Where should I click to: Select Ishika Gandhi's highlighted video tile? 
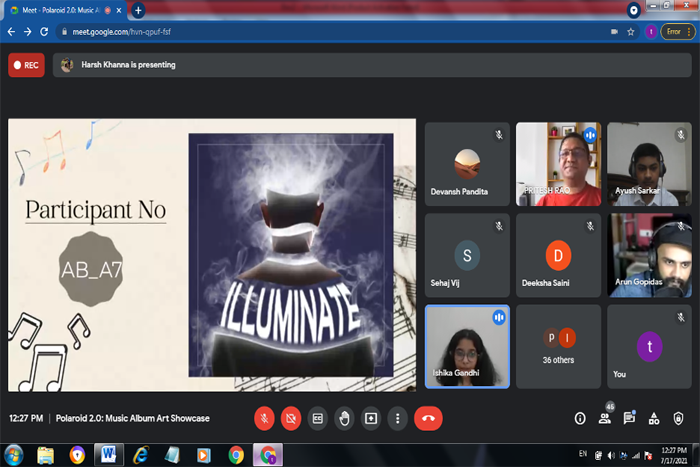point(467,347)
